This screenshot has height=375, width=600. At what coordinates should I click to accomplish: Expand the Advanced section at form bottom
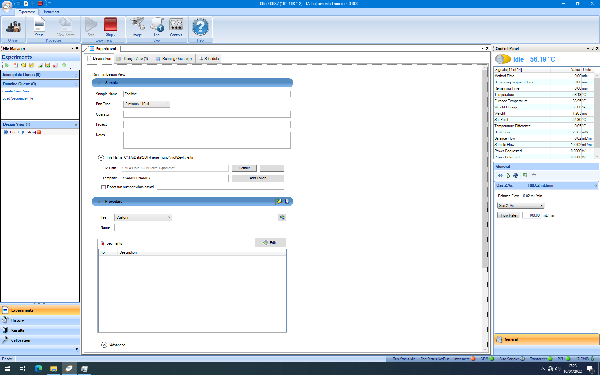(x=113, y=345)
